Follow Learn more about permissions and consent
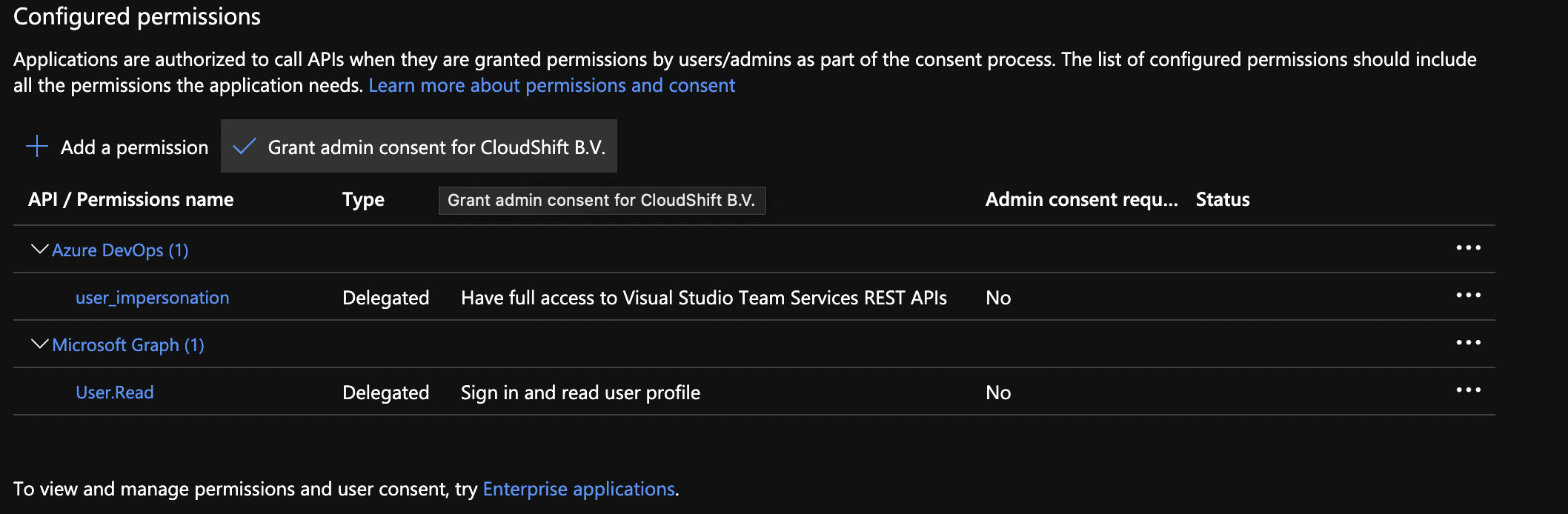The width and height of the screenshot is (1568, 514). pos(551,86)
